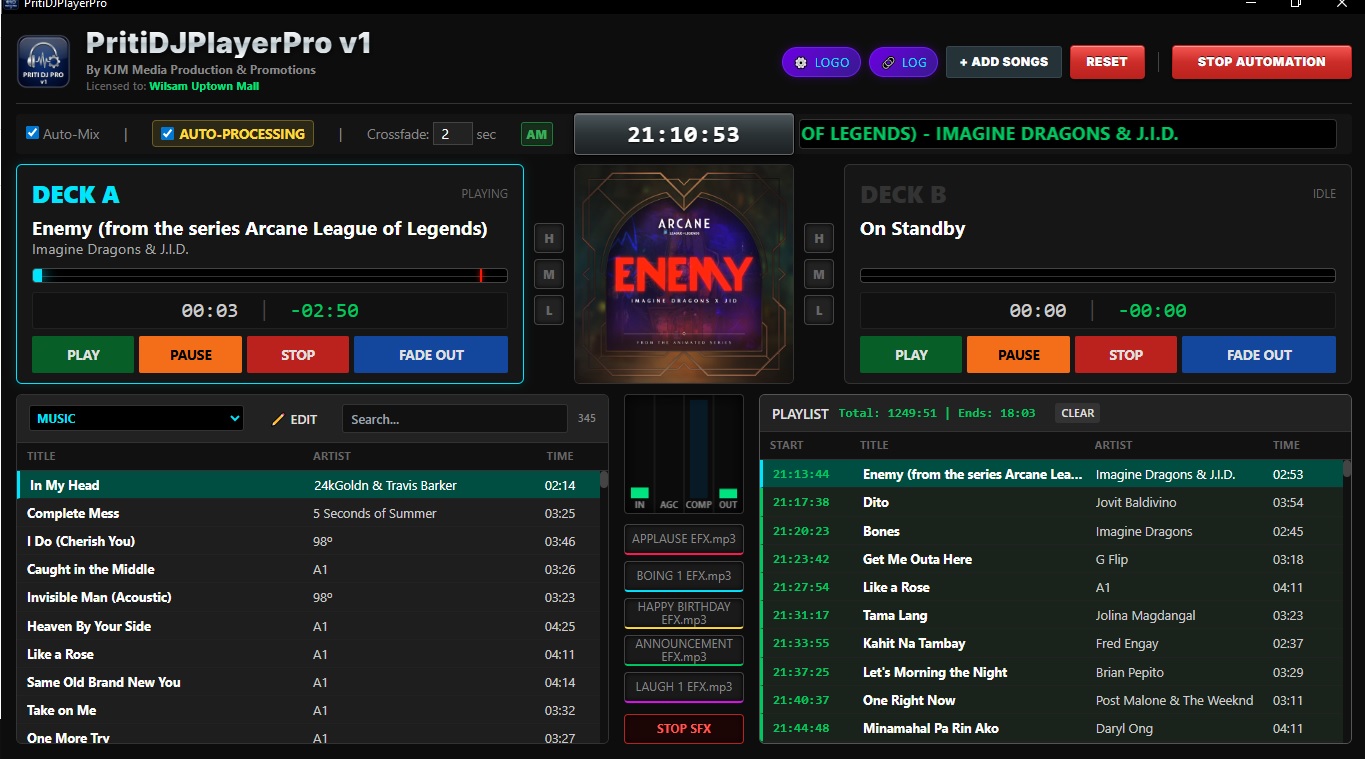The width and height of the screenshot is (1365, 759).
Task: Select Get Me Outa Here in playlist
Action: [x=1051, y=559]
